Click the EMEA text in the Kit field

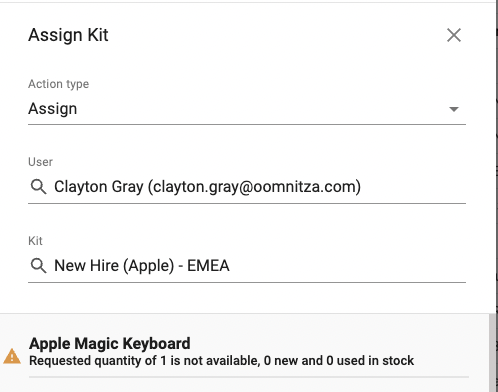click(x=208, y=266)
